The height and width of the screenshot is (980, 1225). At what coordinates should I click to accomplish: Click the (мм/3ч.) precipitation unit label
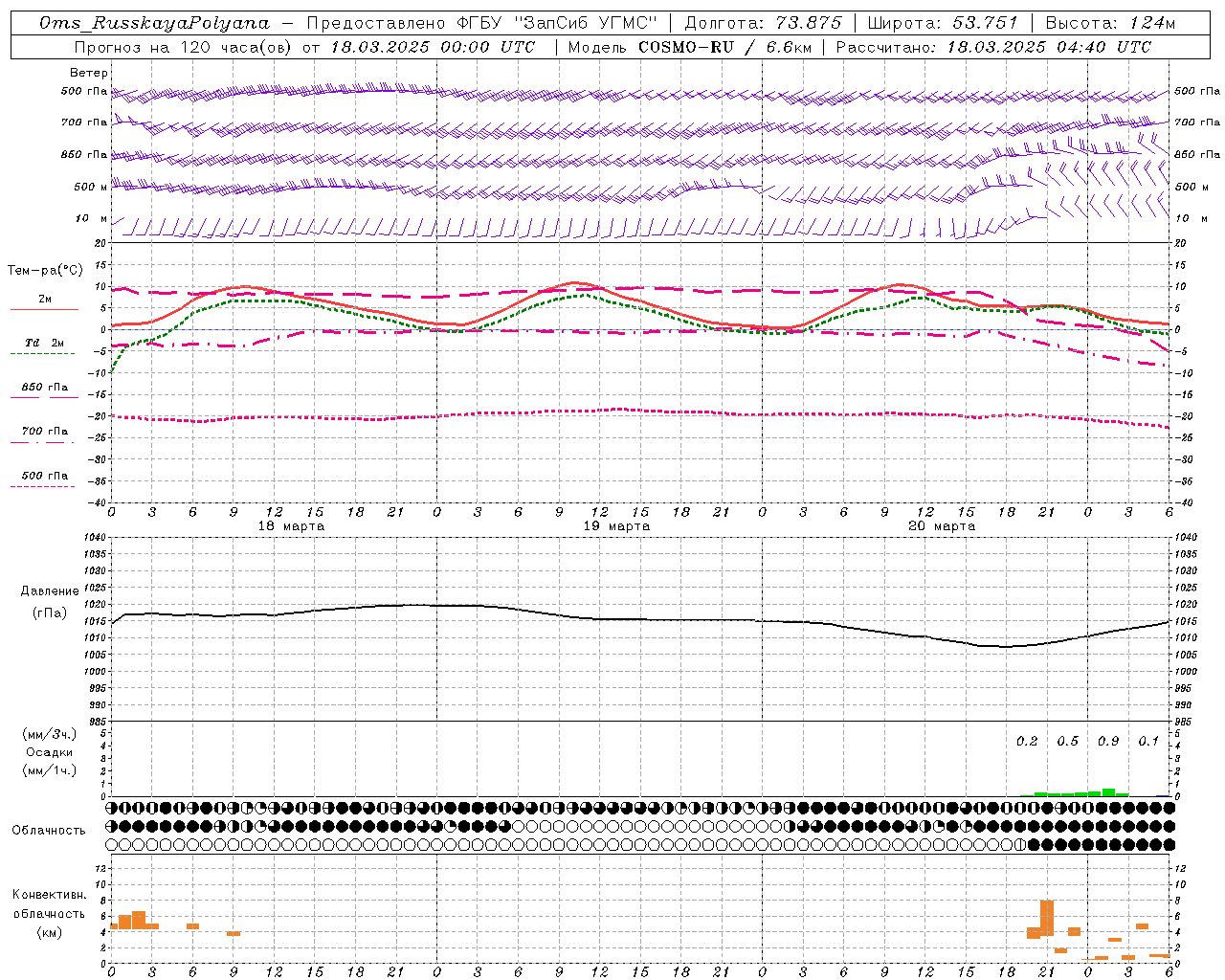[x=50, y=734]
